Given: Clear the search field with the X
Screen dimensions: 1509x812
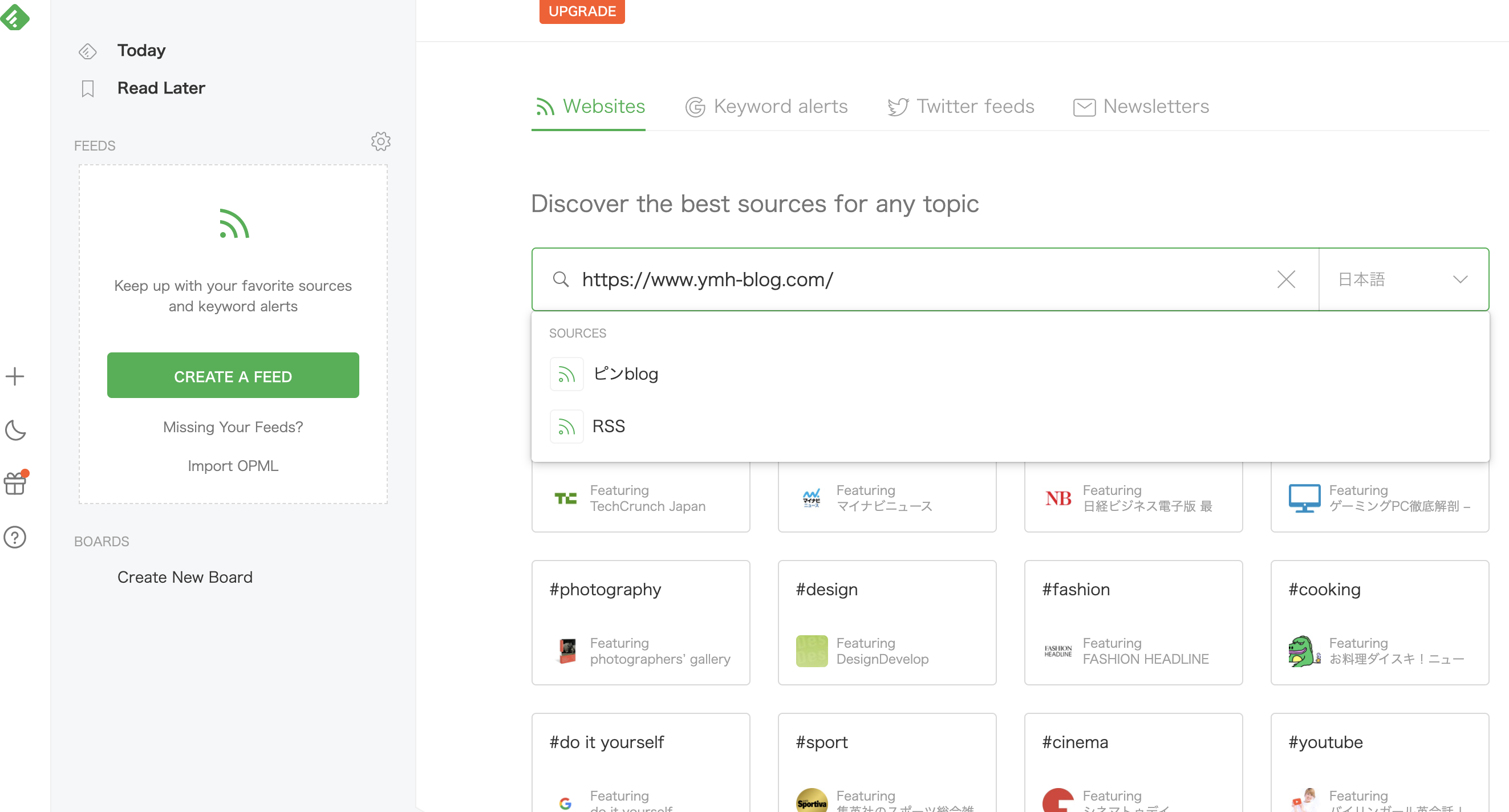Looking at the screenshot, I should 1286,279.
